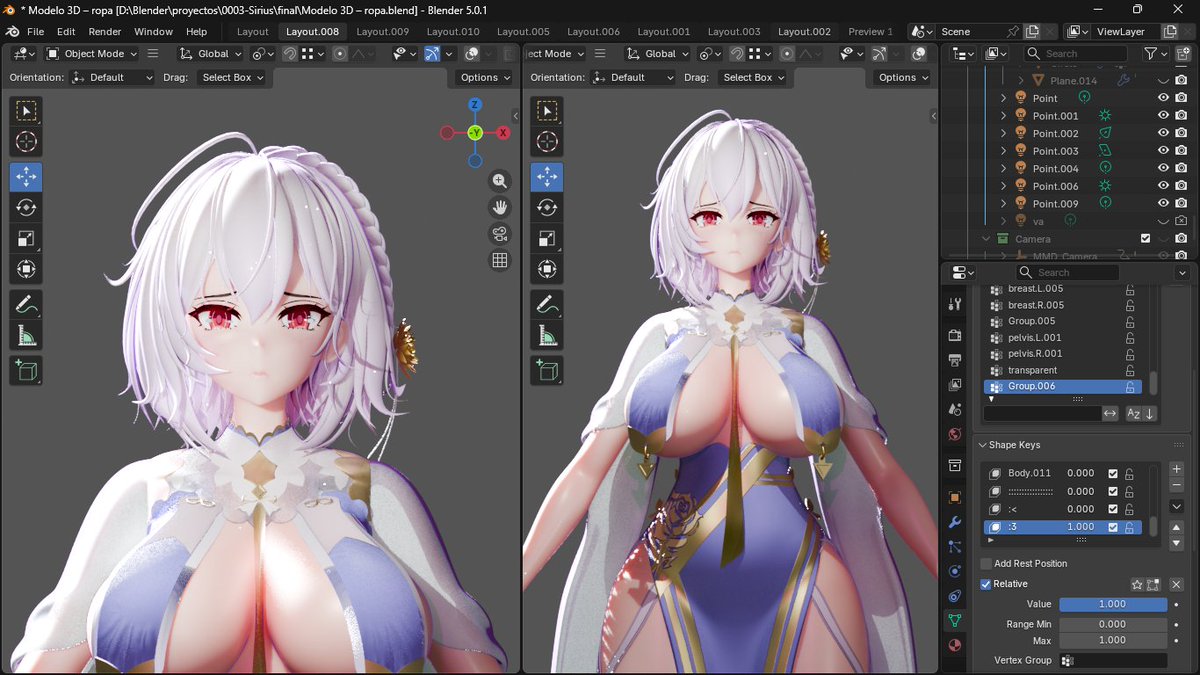
Task: Switch to the Layout.009 workspace tab
Action: click(382, 32)
